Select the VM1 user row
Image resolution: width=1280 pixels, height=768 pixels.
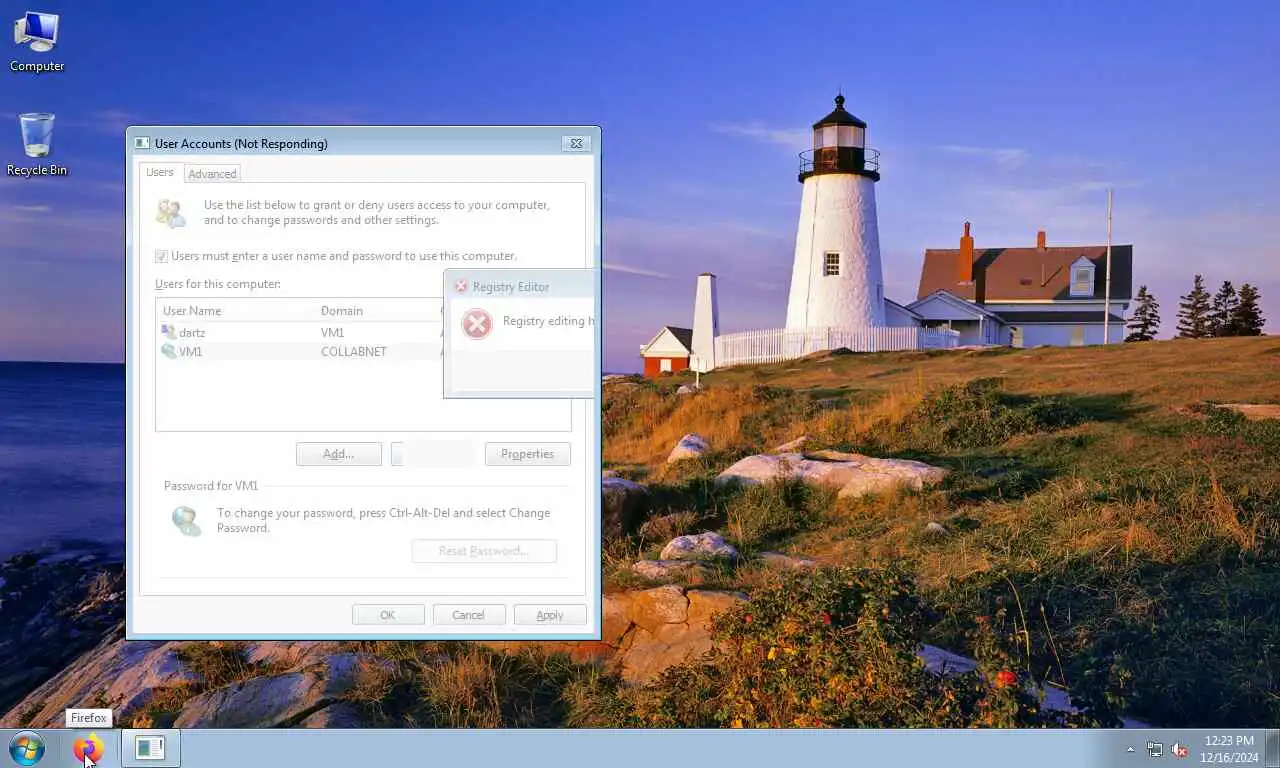click(x=298, y=351)
